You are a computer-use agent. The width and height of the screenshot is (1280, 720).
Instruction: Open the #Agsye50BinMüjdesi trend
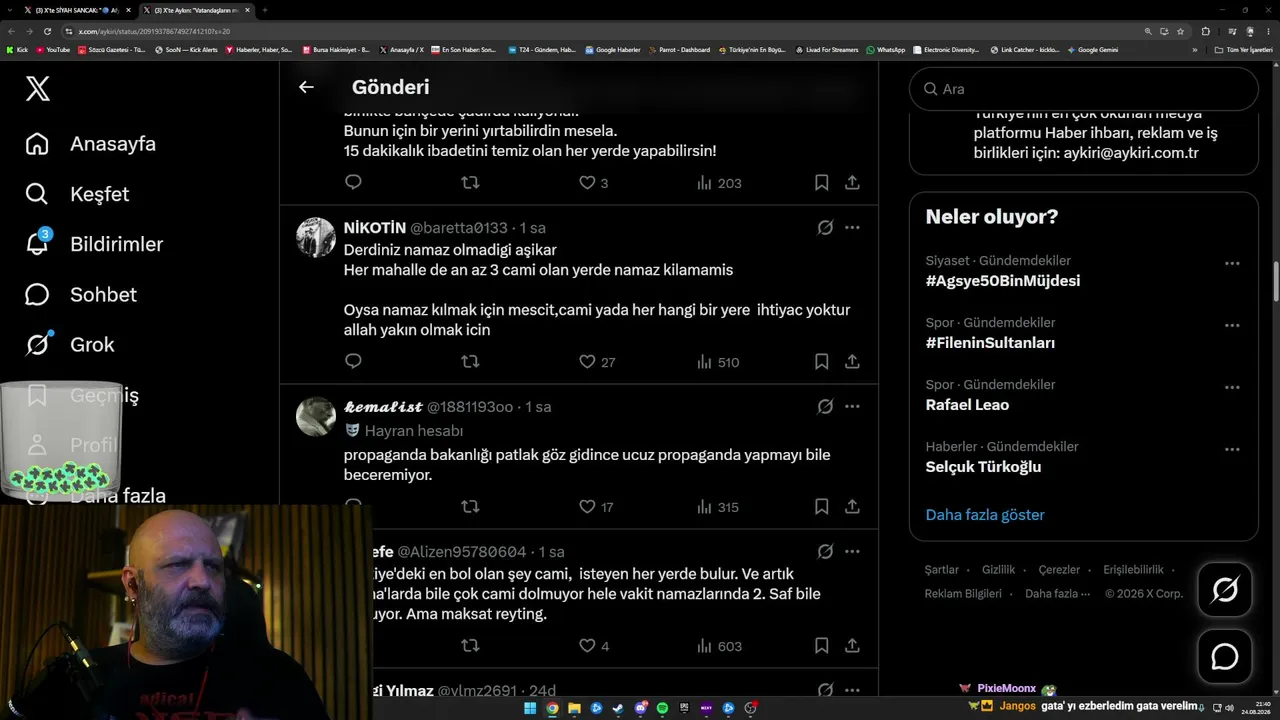pyautogui.click(x=1003, y=281)
